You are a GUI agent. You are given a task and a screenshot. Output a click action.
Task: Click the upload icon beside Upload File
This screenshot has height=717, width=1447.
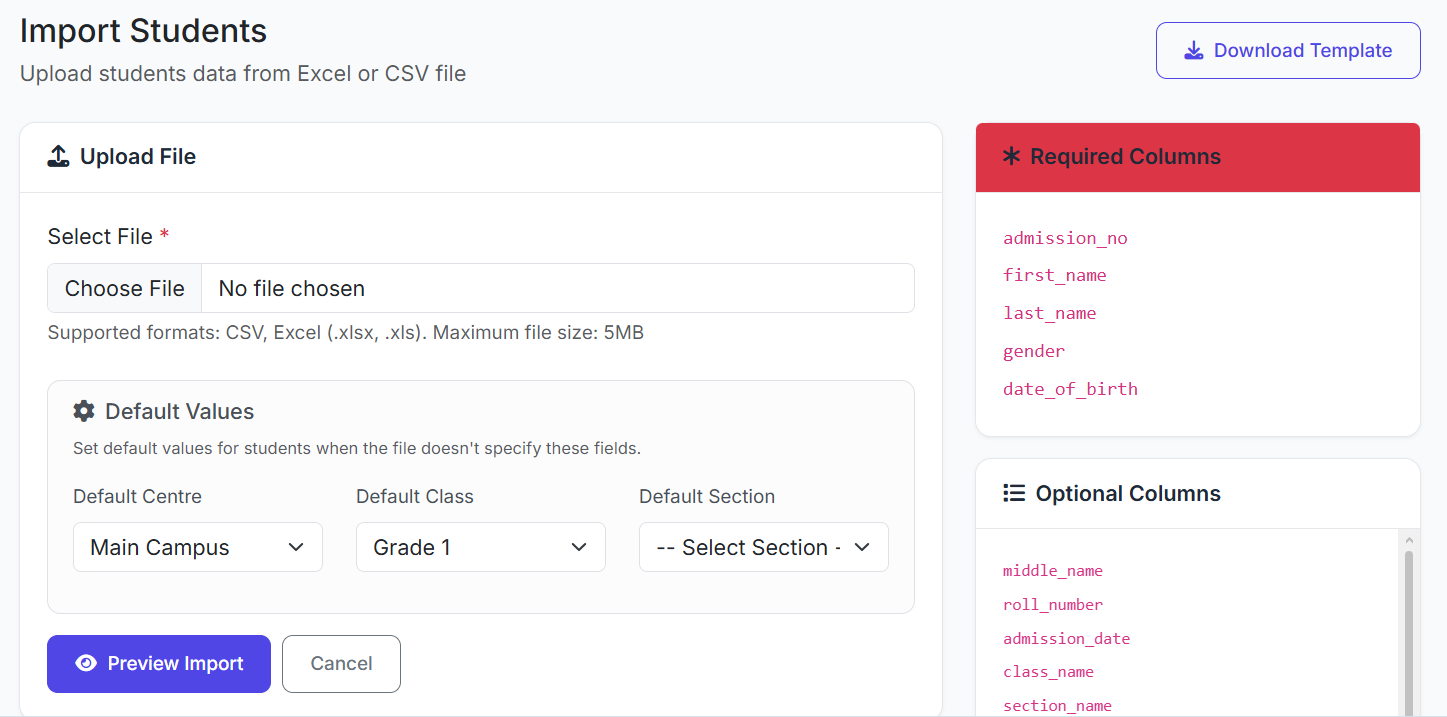coord(59,156)
